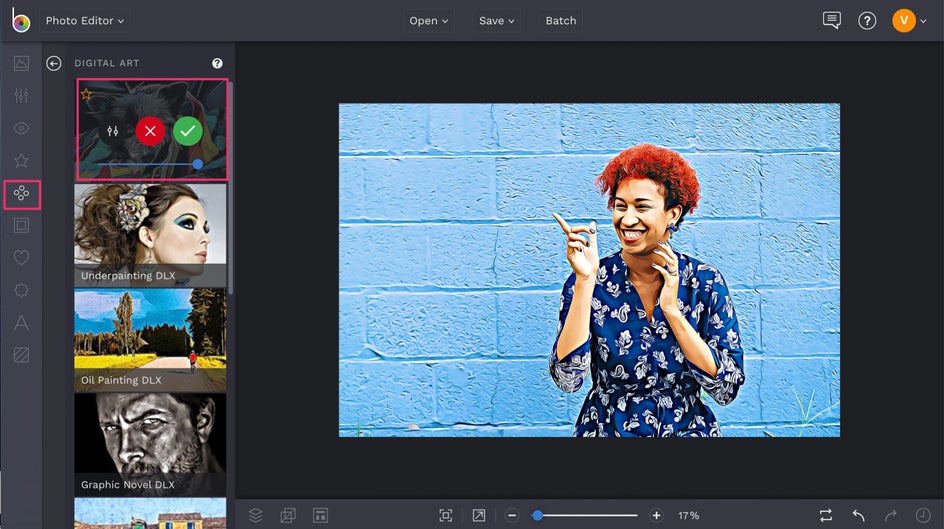Toggle favorite star on selected effect
944x529 pixels.
86,95
